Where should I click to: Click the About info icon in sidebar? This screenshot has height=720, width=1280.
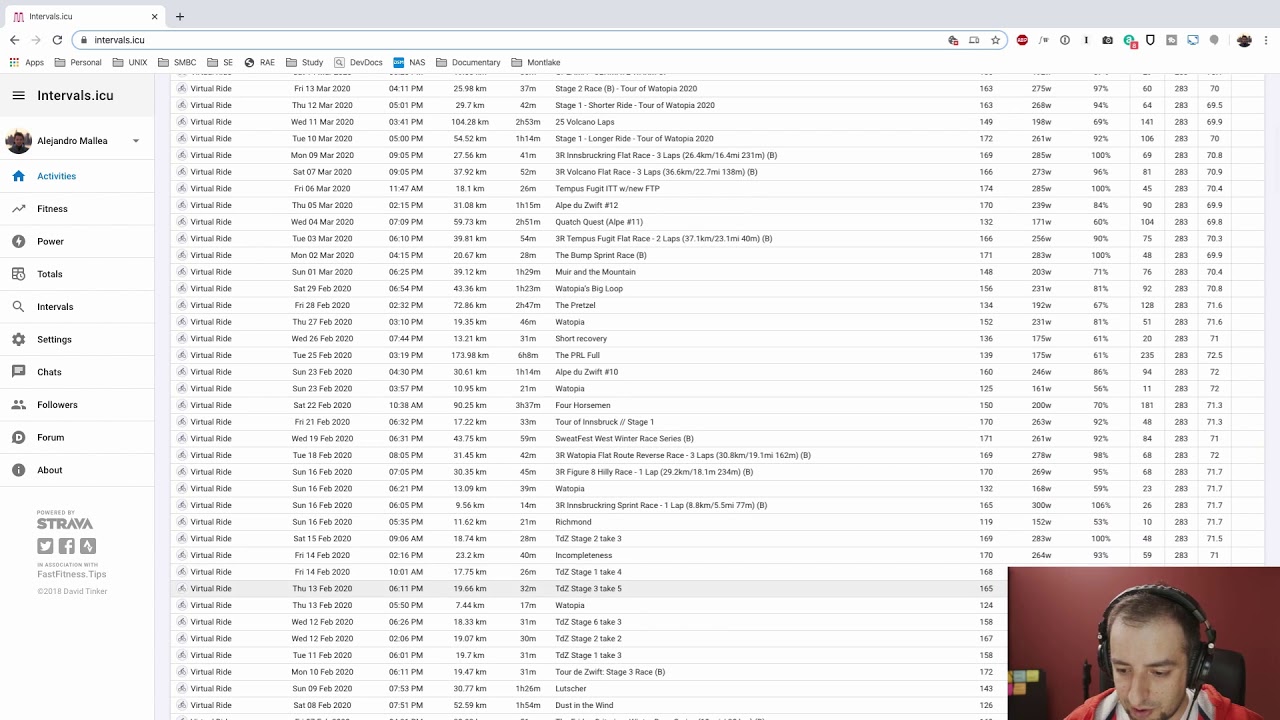coord(18,470)
